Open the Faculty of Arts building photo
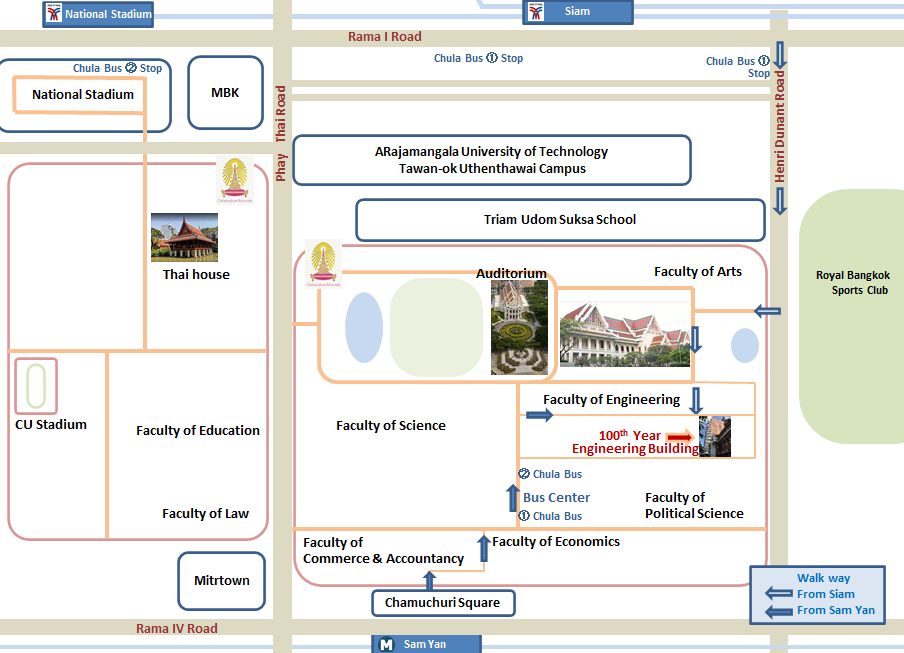The image size is (904, 653). pyautogui.click(x=625, y=335)
